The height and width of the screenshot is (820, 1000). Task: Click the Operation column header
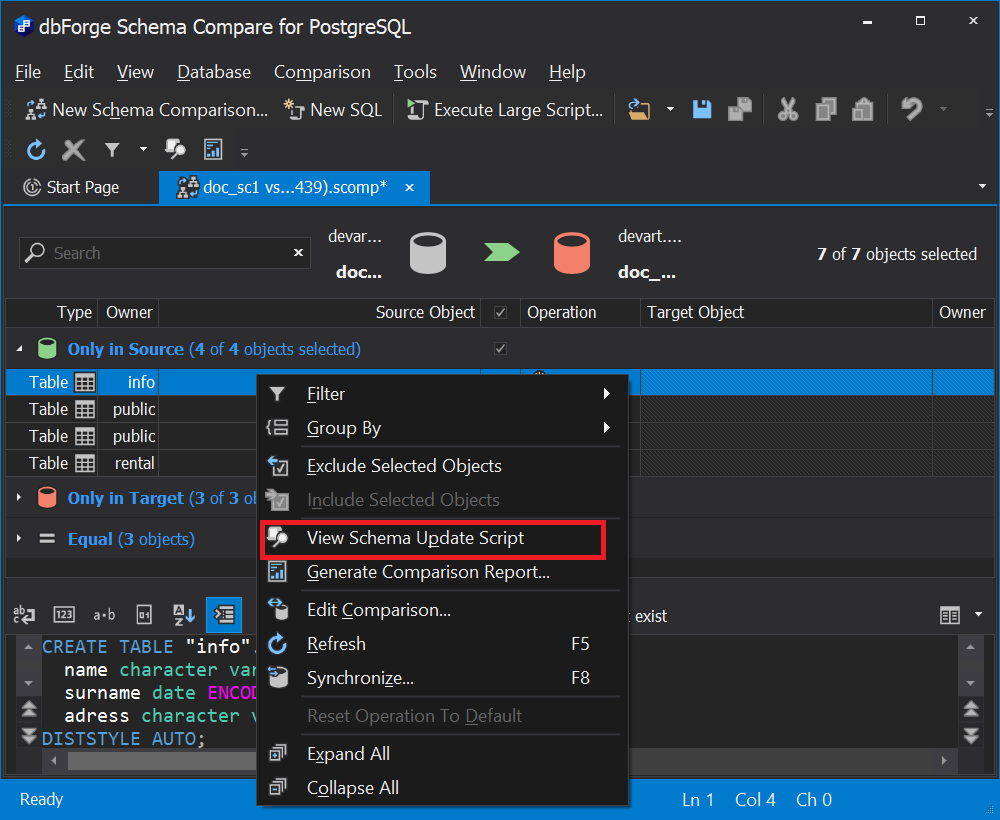[580, 312]
